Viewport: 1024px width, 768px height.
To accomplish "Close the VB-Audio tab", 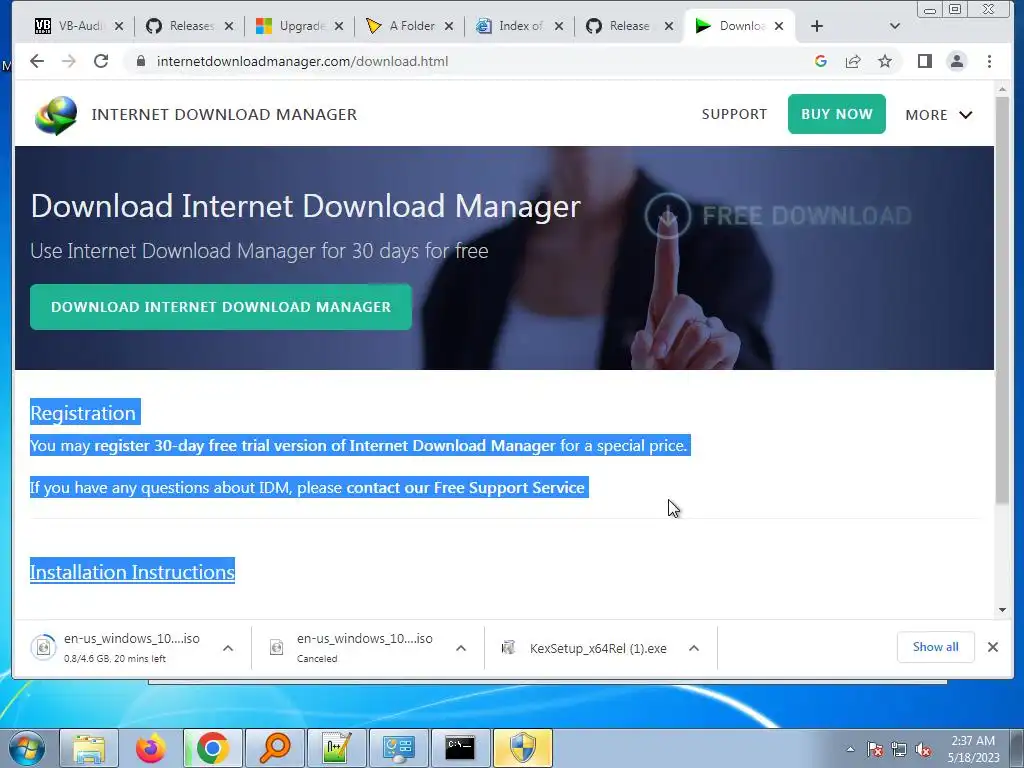I will pos(119,26).
